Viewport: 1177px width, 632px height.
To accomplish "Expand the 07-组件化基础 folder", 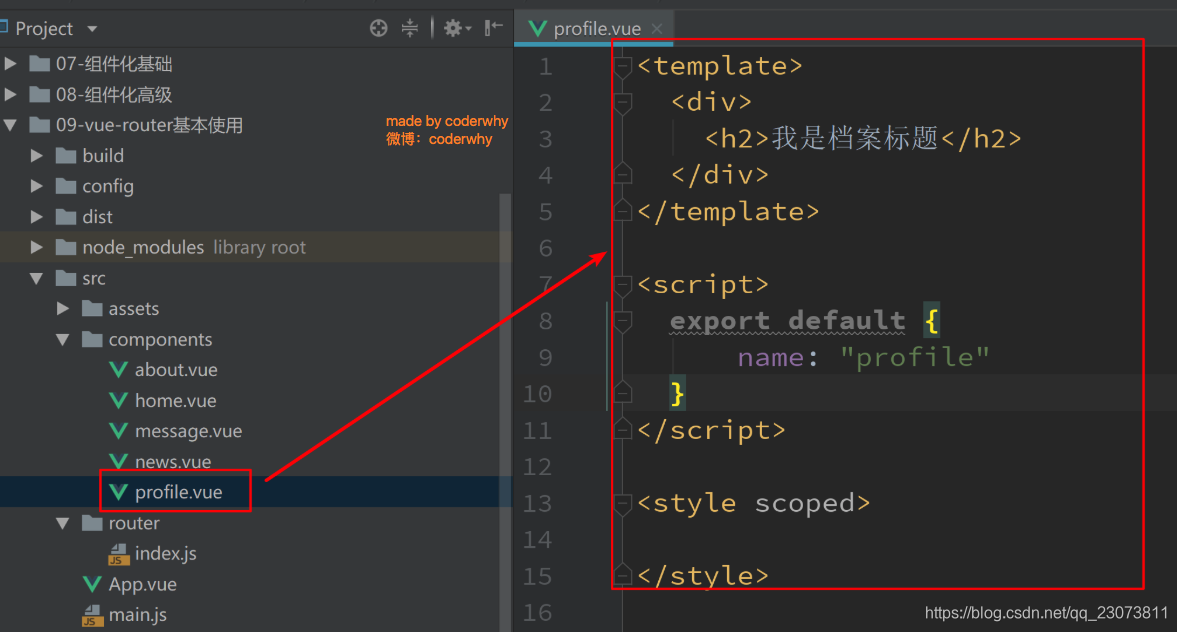I will tap(11, 64).
